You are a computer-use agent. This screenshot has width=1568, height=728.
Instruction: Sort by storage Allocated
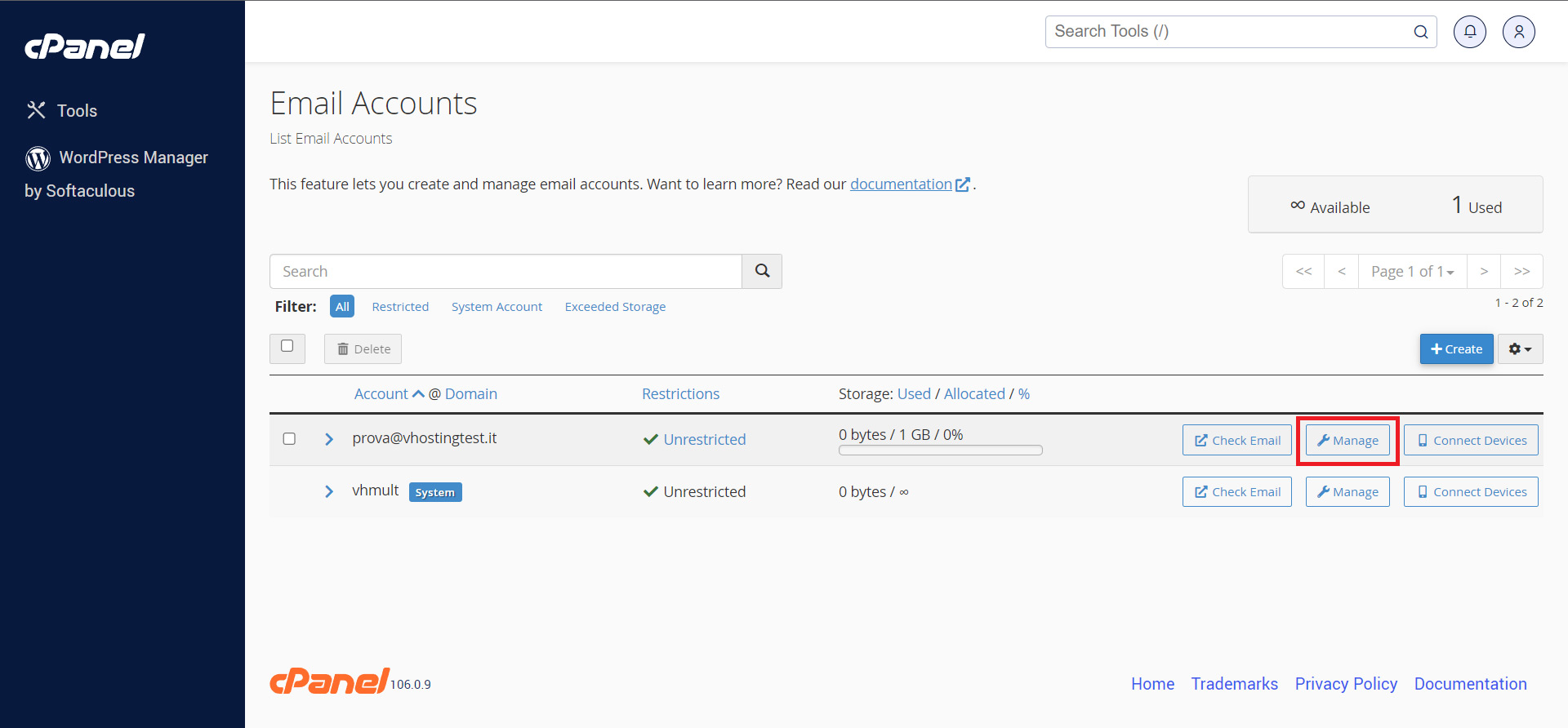coord(974,394)
